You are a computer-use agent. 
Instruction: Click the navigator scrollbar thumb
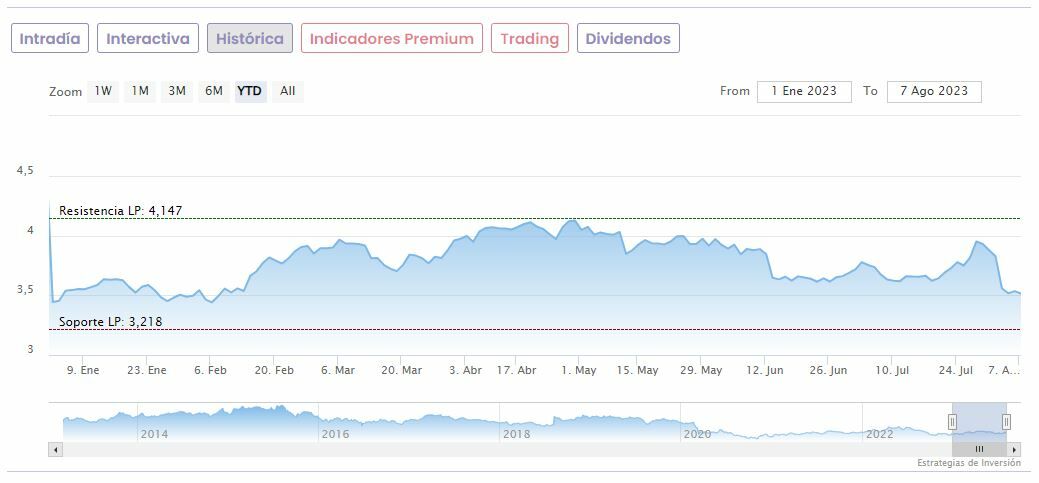[x=979, y=450]
